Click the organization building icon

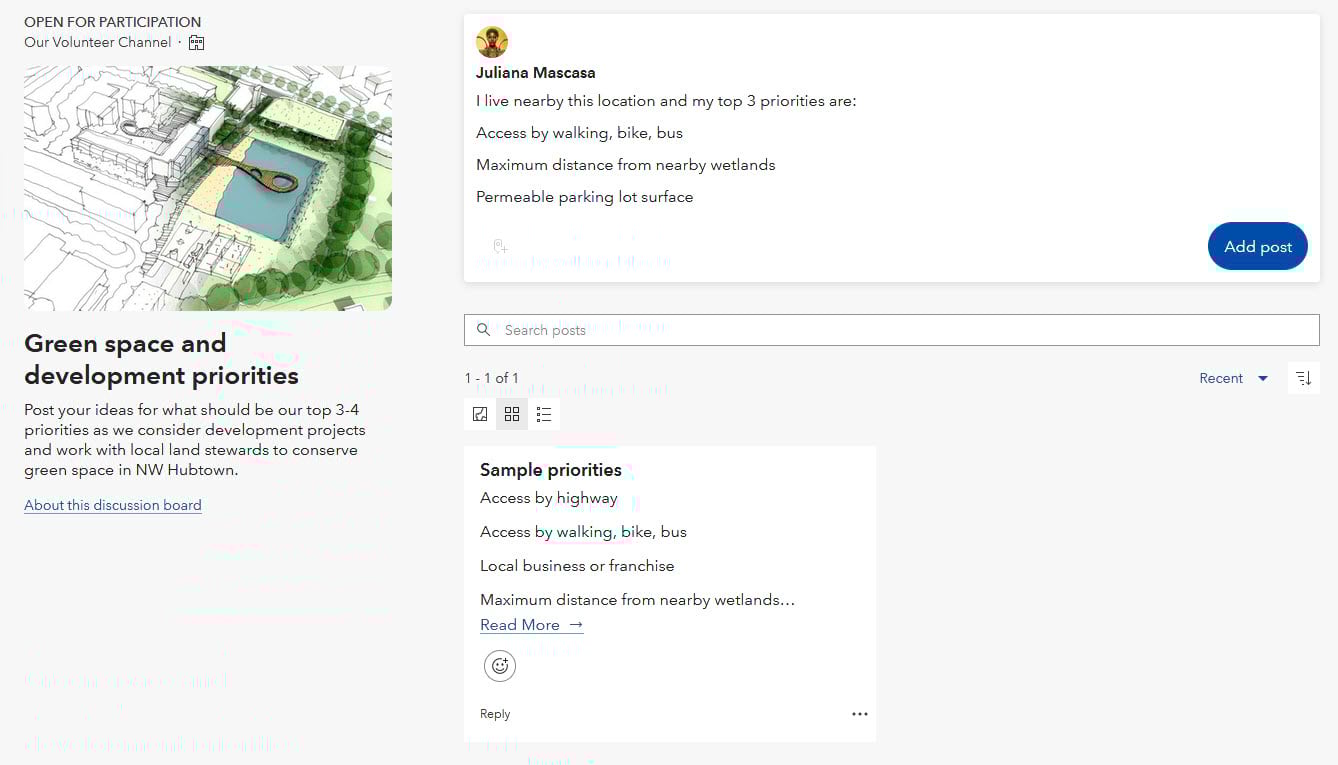click(197, 43)
